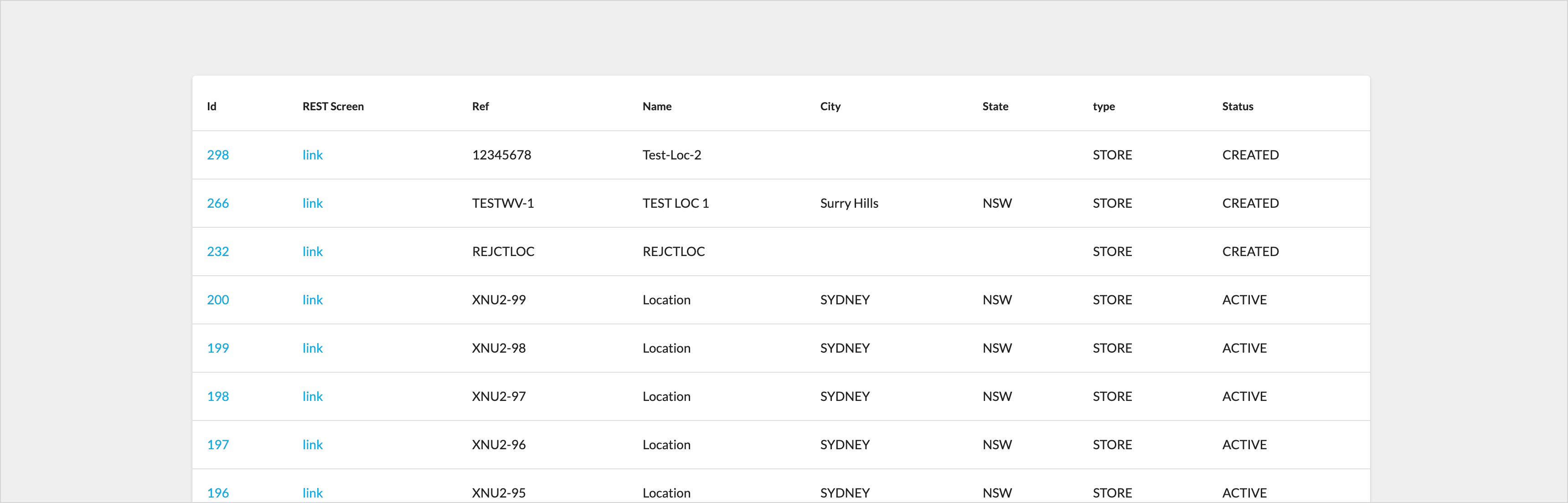Click REST Screen link for XNU2-99
Screen dimensions: 1568x503
click(312, 300)
